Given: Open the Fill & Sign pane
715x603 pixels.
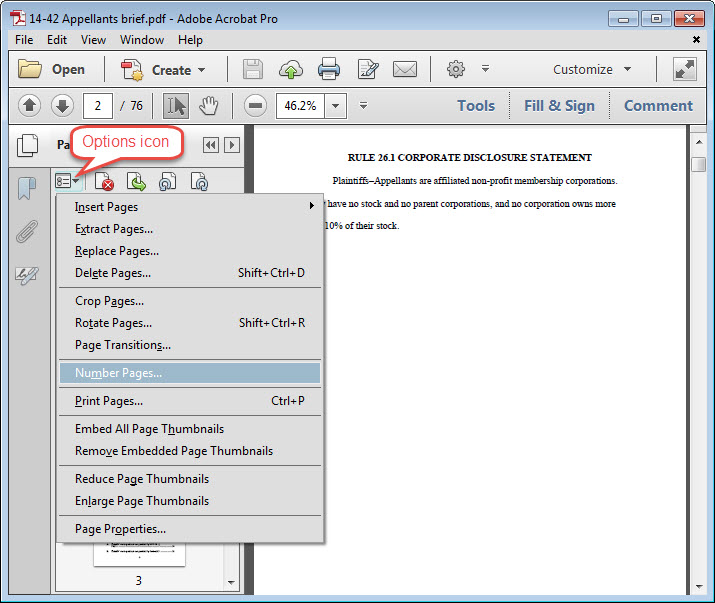Looking at the screenshot, I should (559, 106).
